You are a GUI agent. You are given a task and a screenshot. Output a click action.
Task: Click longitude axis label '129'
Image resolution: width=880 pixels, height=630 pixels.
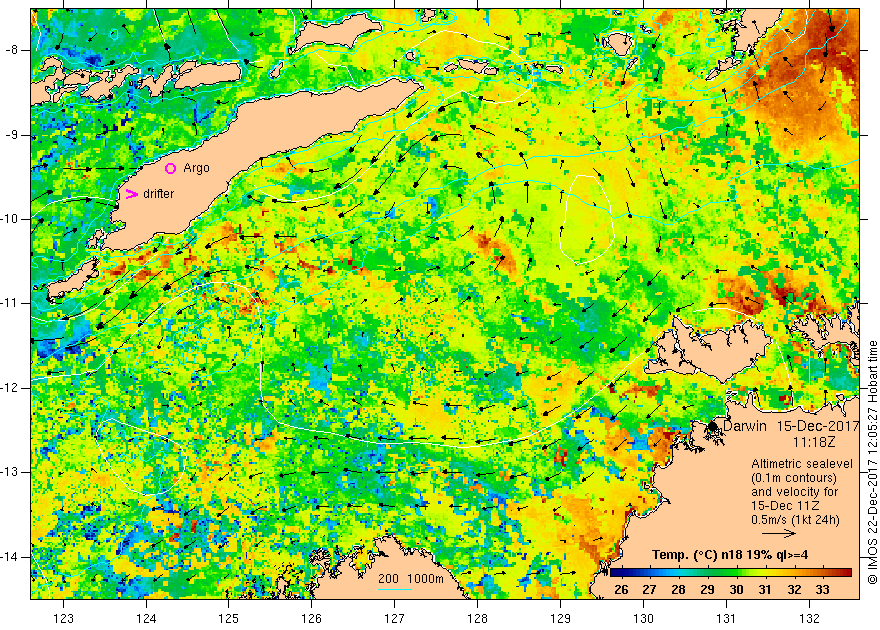560,619
